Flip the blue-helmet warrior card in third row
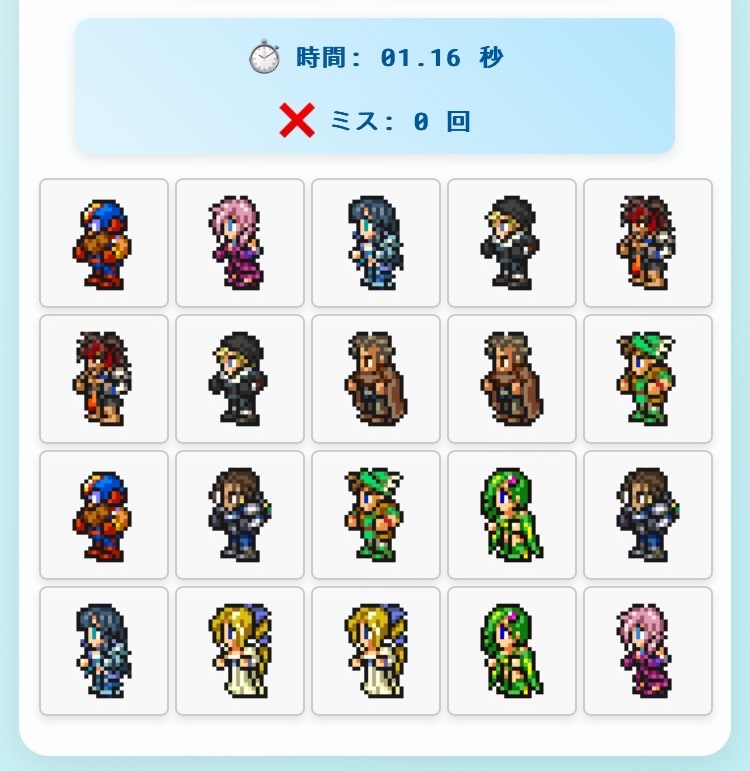 click(104, 515)
